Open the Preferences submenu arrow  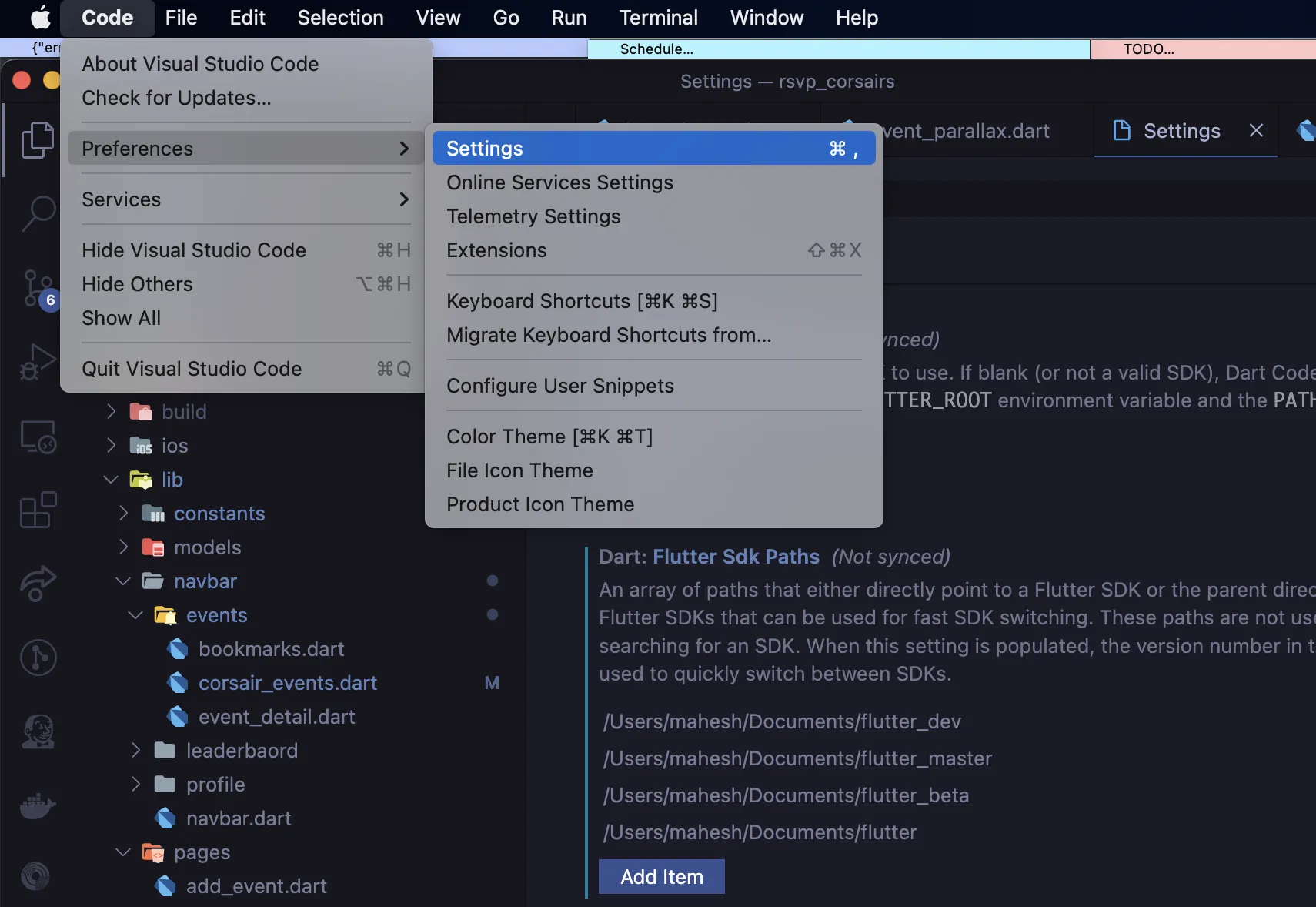(404, 149)
